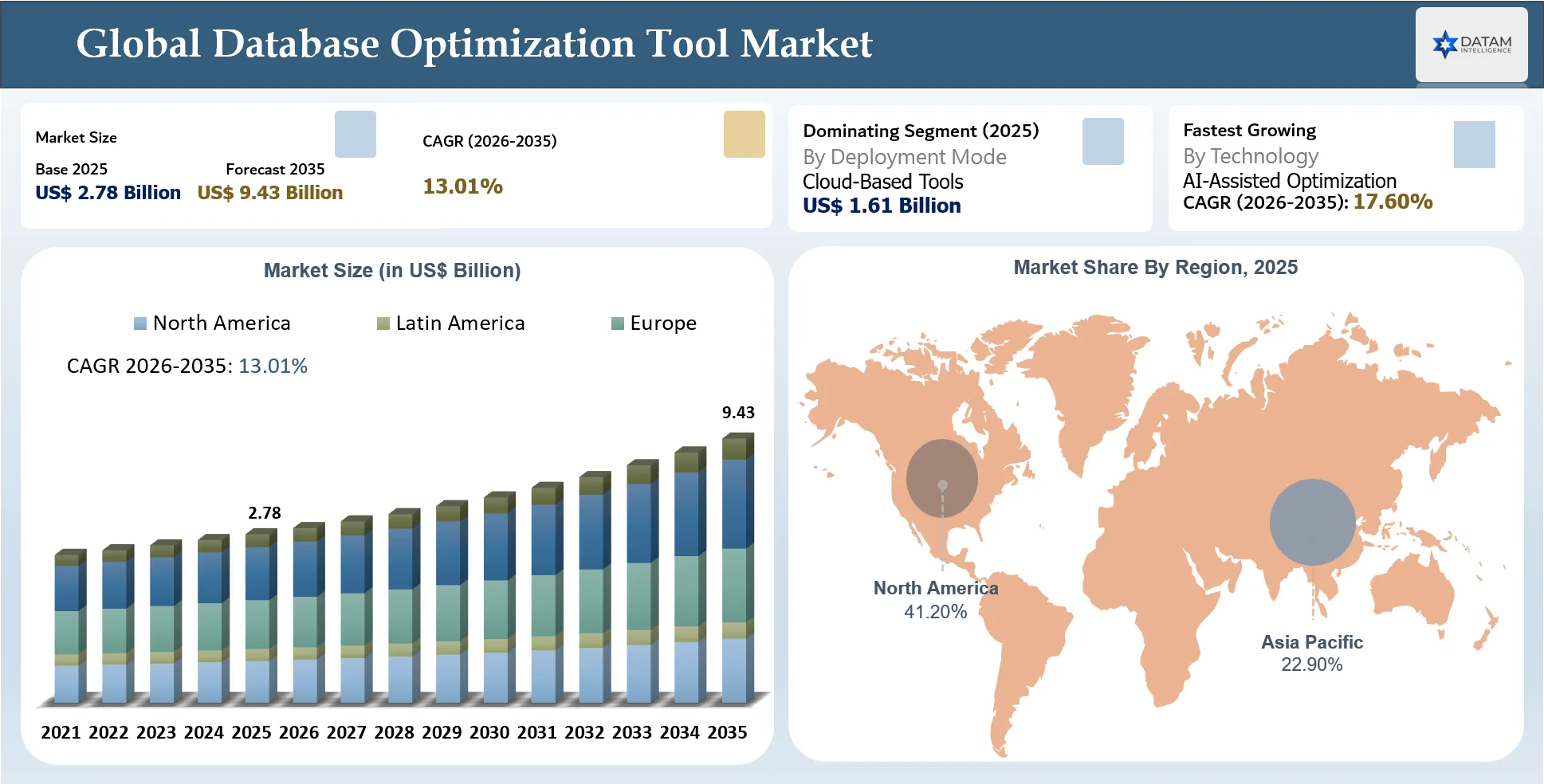The width and height of the screenshot is (1544, 784).
Task: Click the 2035 bar in the chart
Action: click(737, 569)
